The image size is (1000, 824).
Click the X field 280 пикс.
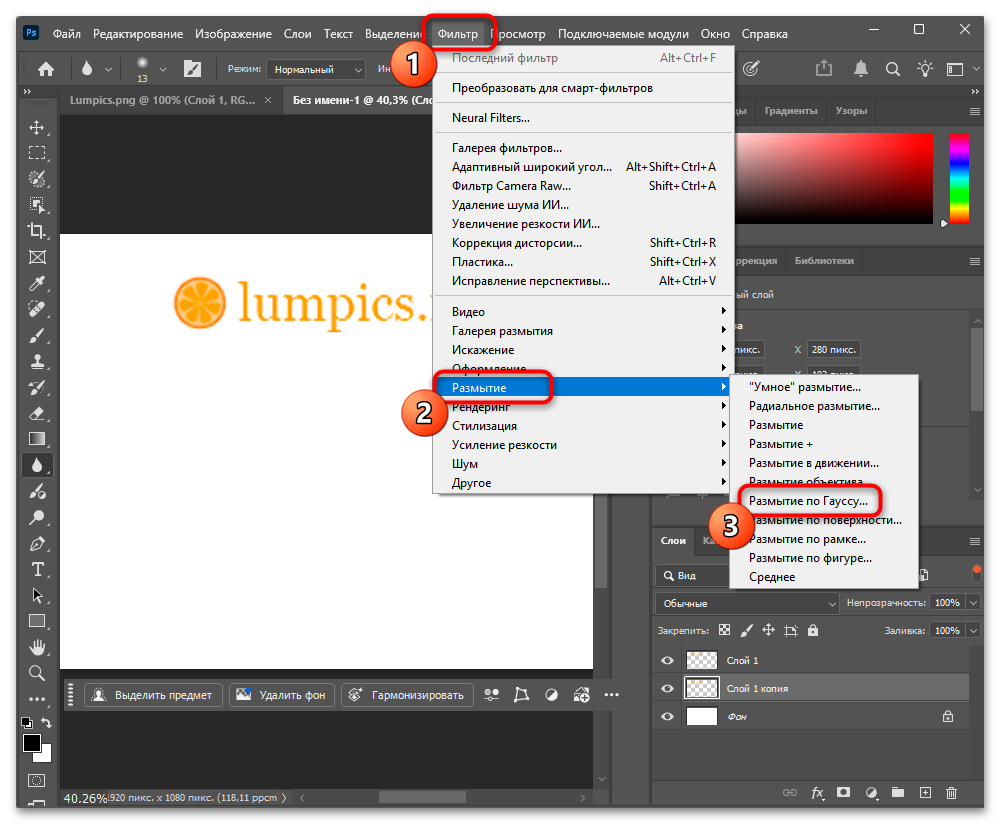pos(834,349)
